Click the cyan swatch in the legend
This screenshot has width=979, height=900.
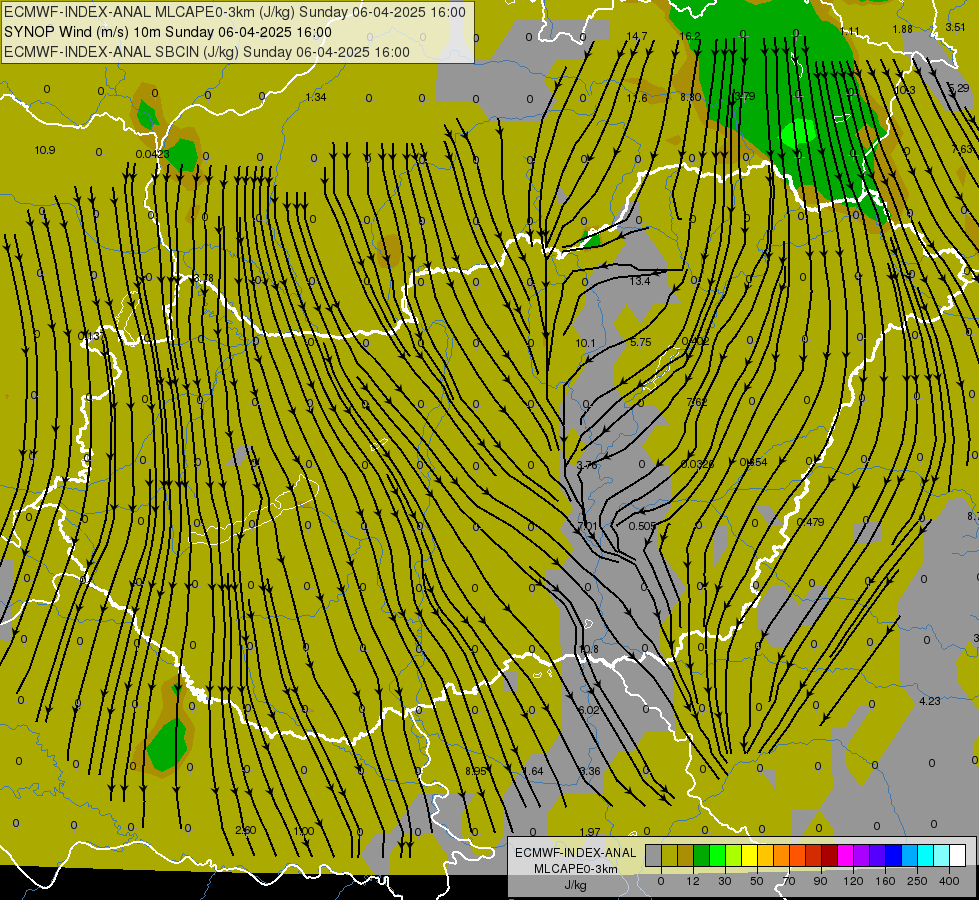[x=927, y=855]
